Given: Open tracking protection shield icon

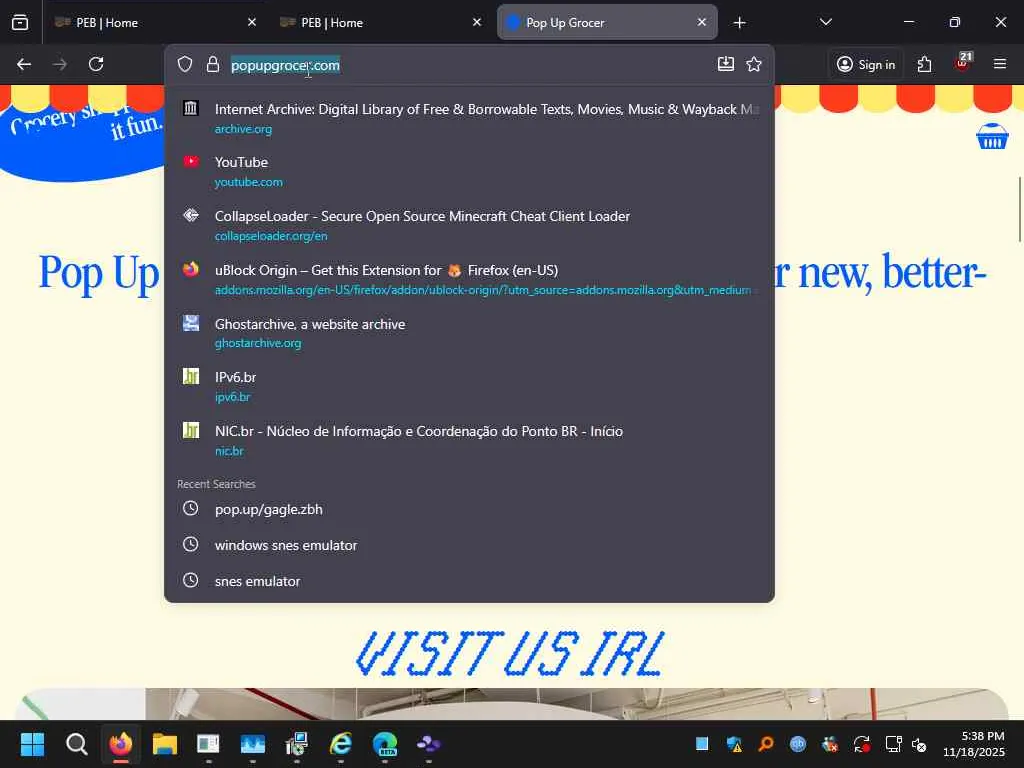Looking at the screenshot, I should (x=185, y=64).
